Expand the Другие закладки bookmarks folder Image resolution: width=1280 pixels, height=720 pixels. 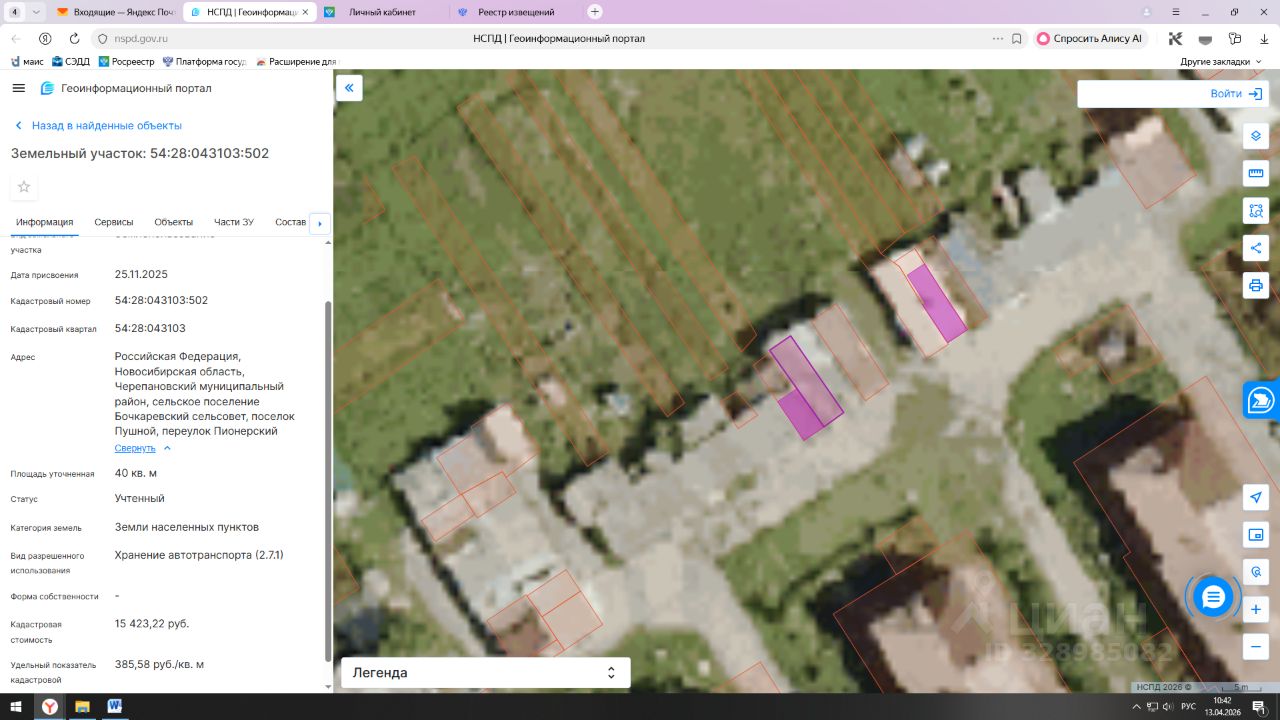(x=1221, y=62)
